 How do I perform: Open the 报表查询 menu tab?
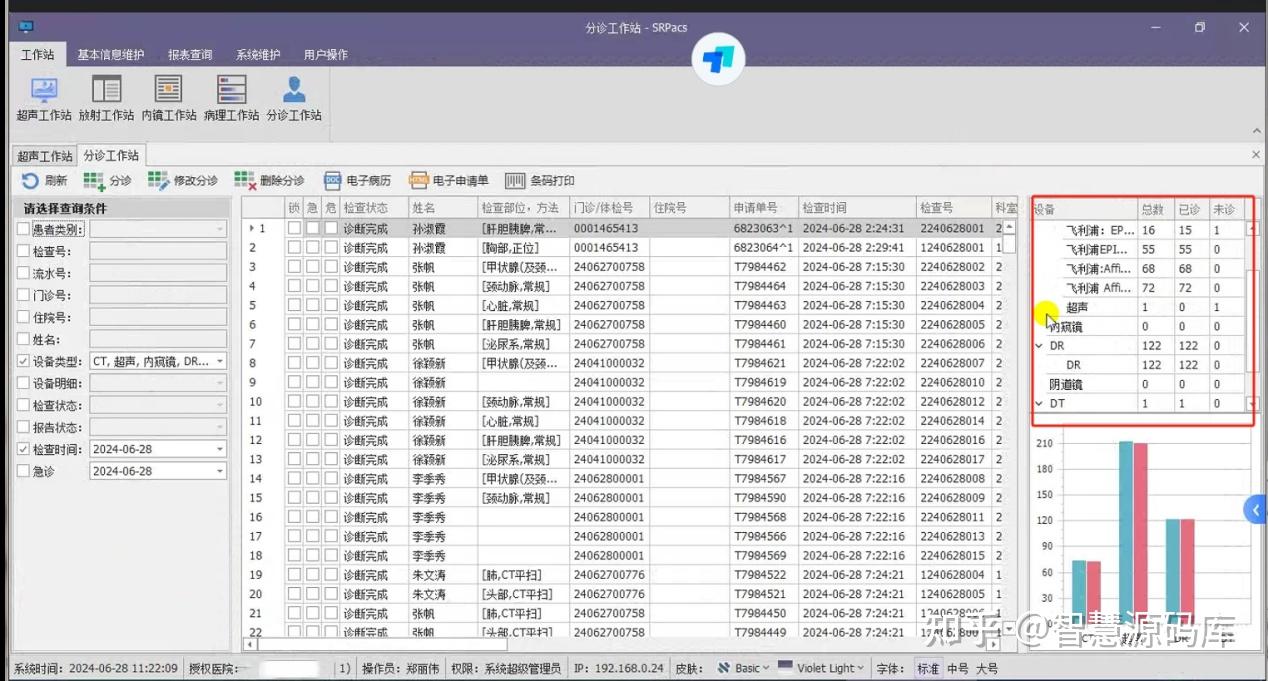(190, 55)
